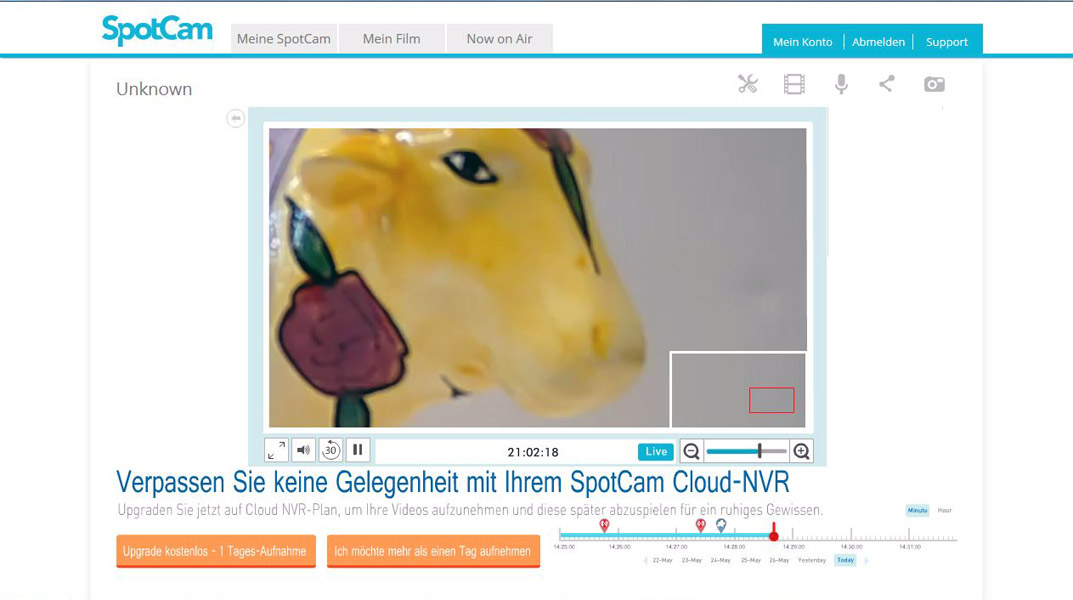
Task: Take a snapshot with the camera icon
Action: point(934,84)
